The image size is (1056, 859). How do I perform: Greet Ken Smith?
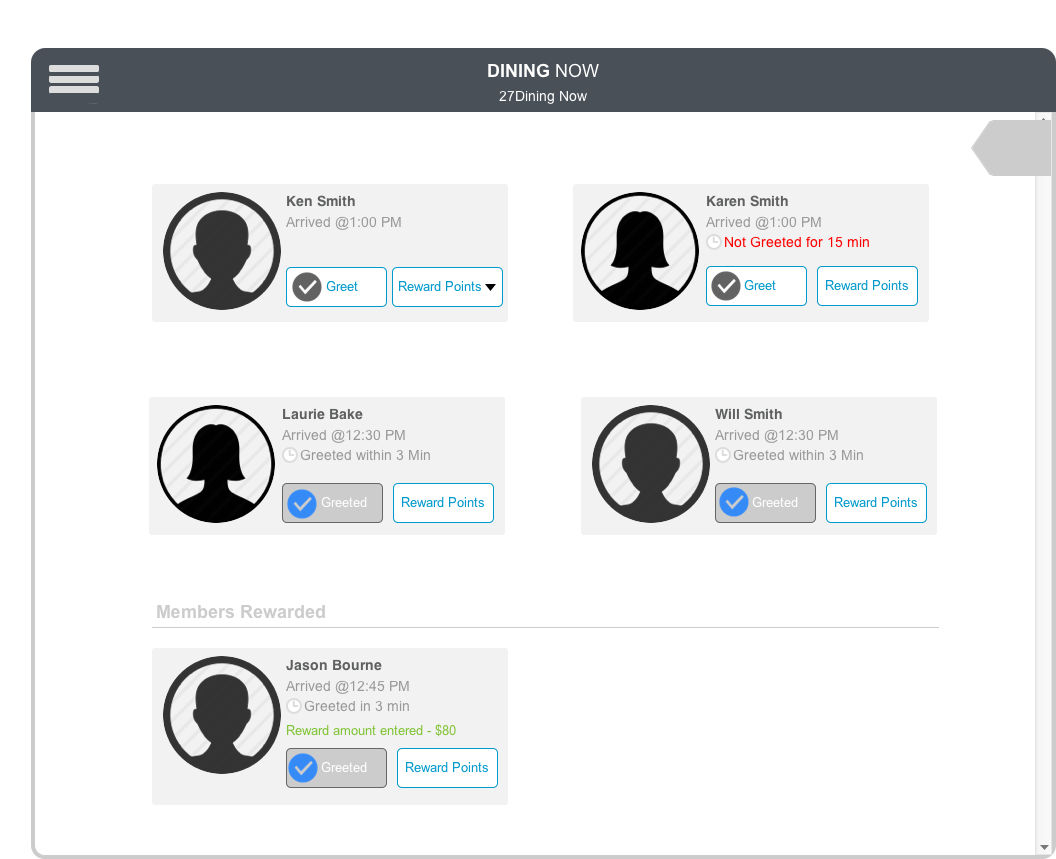click(x=336, y=287)
